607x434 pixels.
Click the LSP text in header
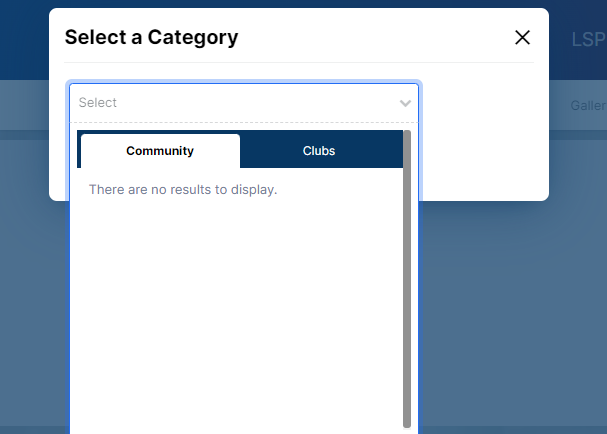[x=587, y=40]
